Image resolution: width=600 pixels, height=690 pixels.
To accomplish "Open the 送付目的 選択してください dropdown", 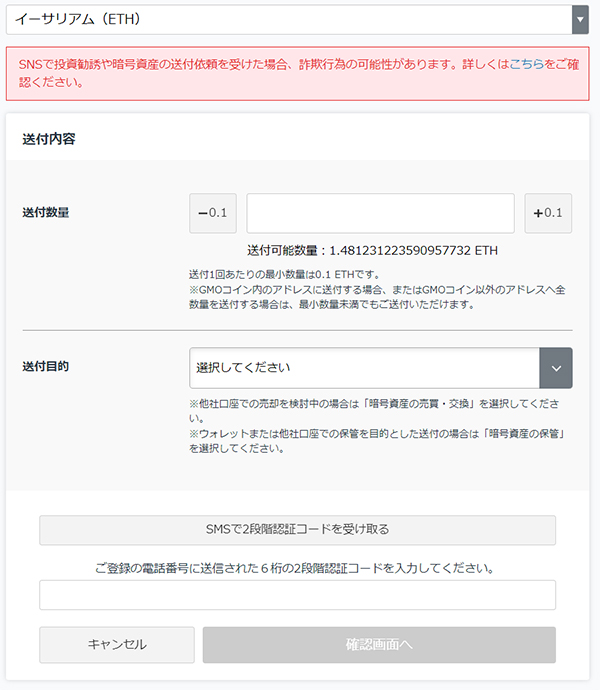I will (x=381, y=368).
